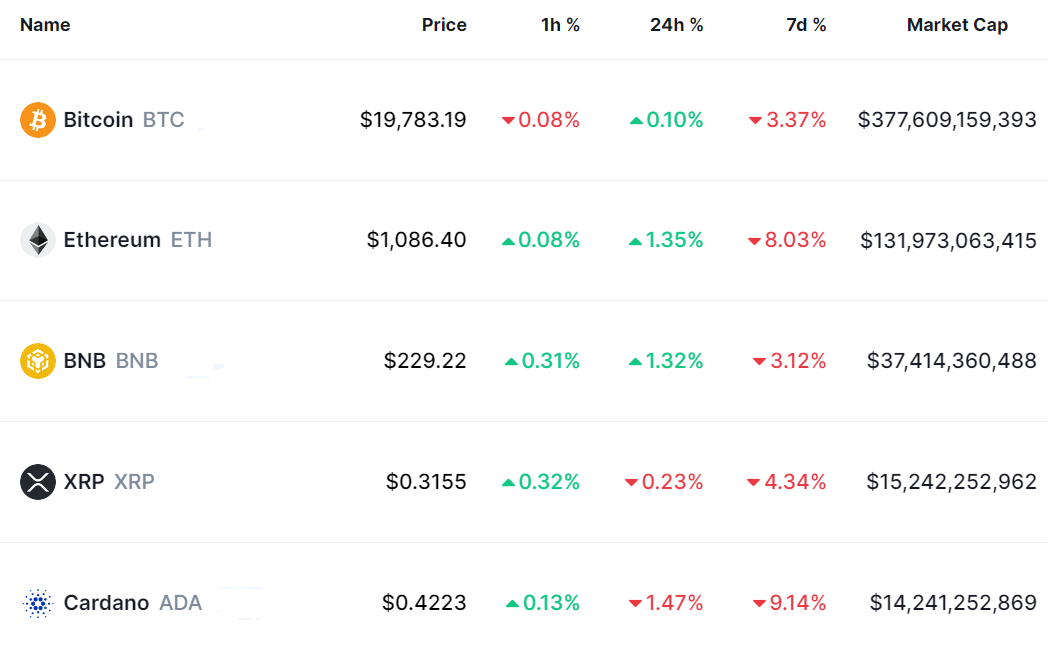
Task: Click the black XRP logo icon
Action: (37, 482)
